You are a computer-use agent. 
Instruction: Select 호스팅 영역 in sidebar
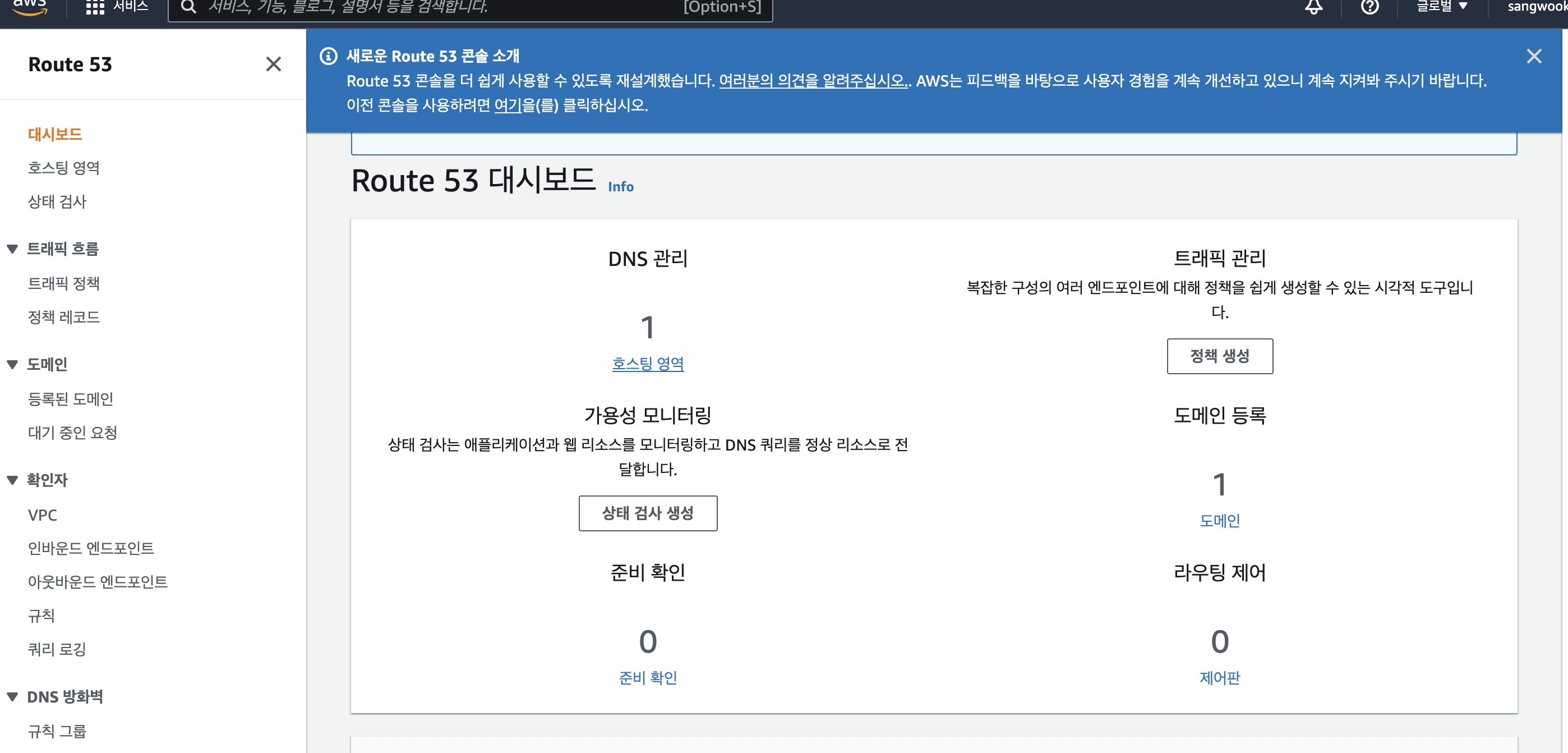point(63,168)
